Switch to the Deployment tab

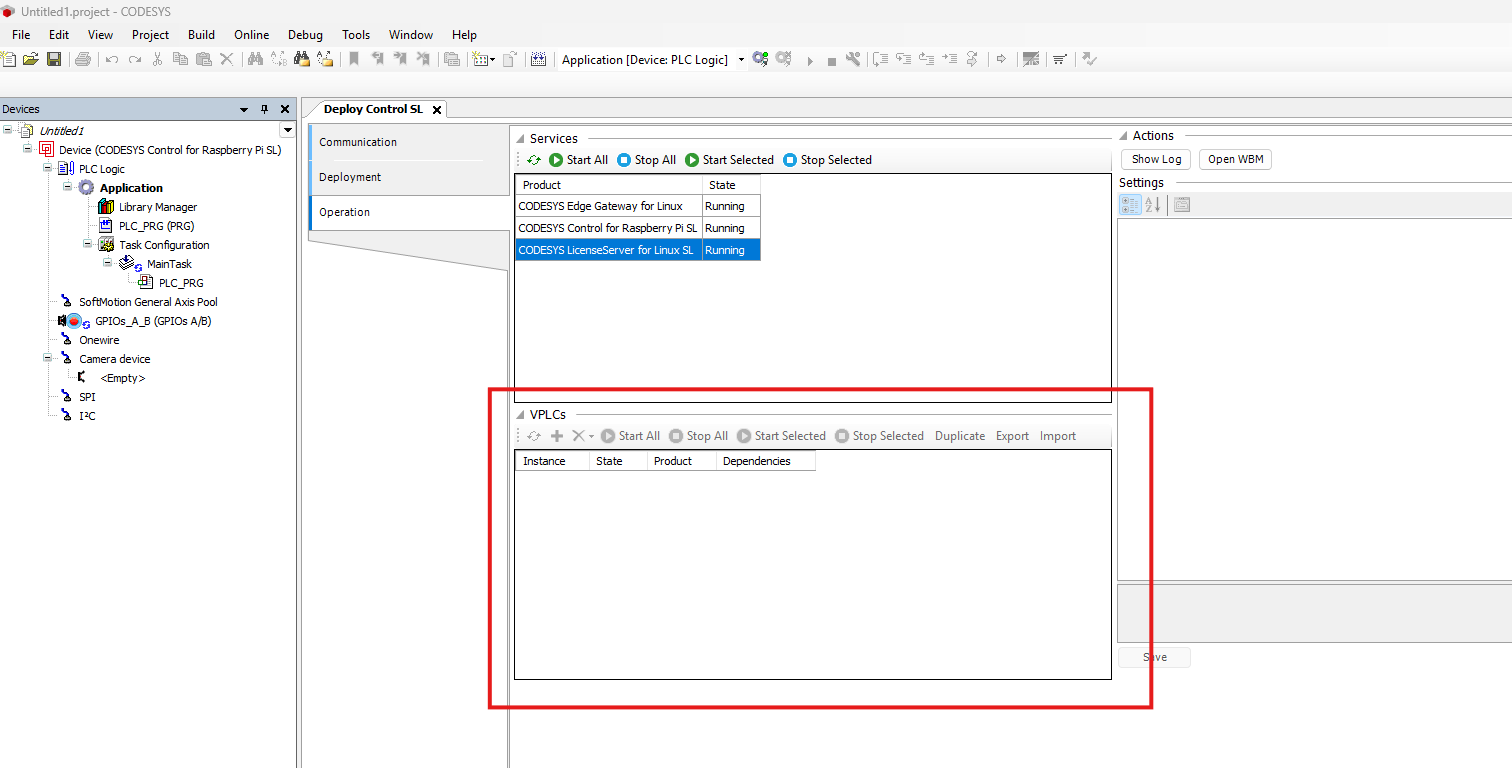click(350, 177)
